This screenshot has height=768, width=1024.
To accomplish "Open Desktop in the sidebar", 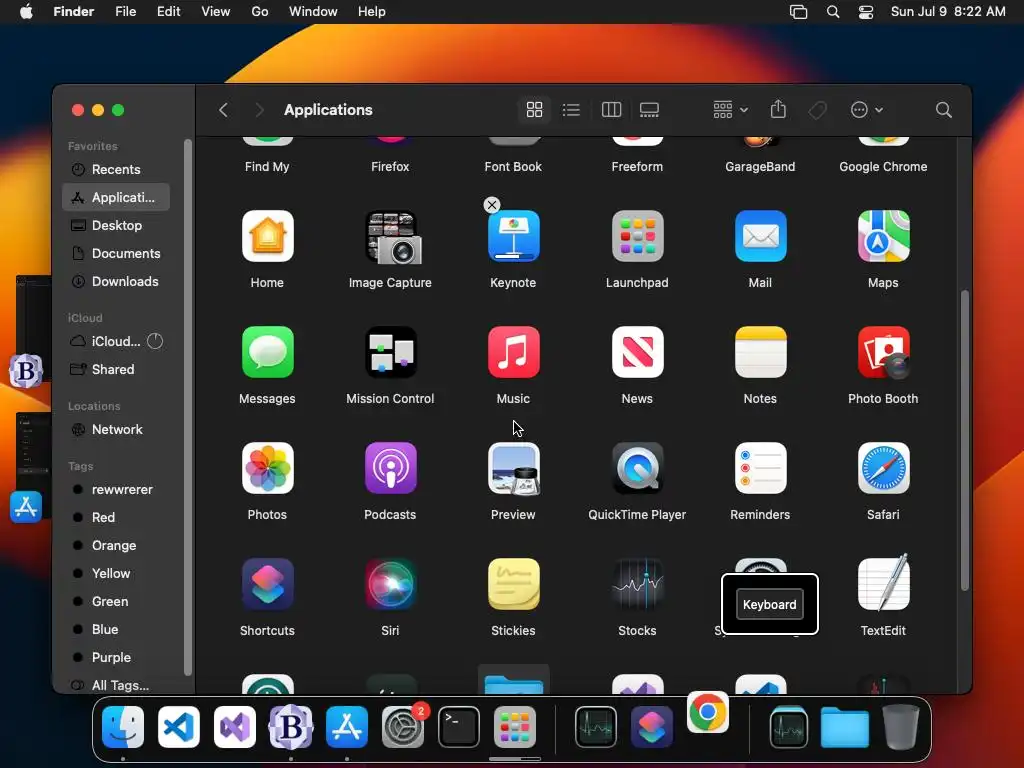I will 116,225.
